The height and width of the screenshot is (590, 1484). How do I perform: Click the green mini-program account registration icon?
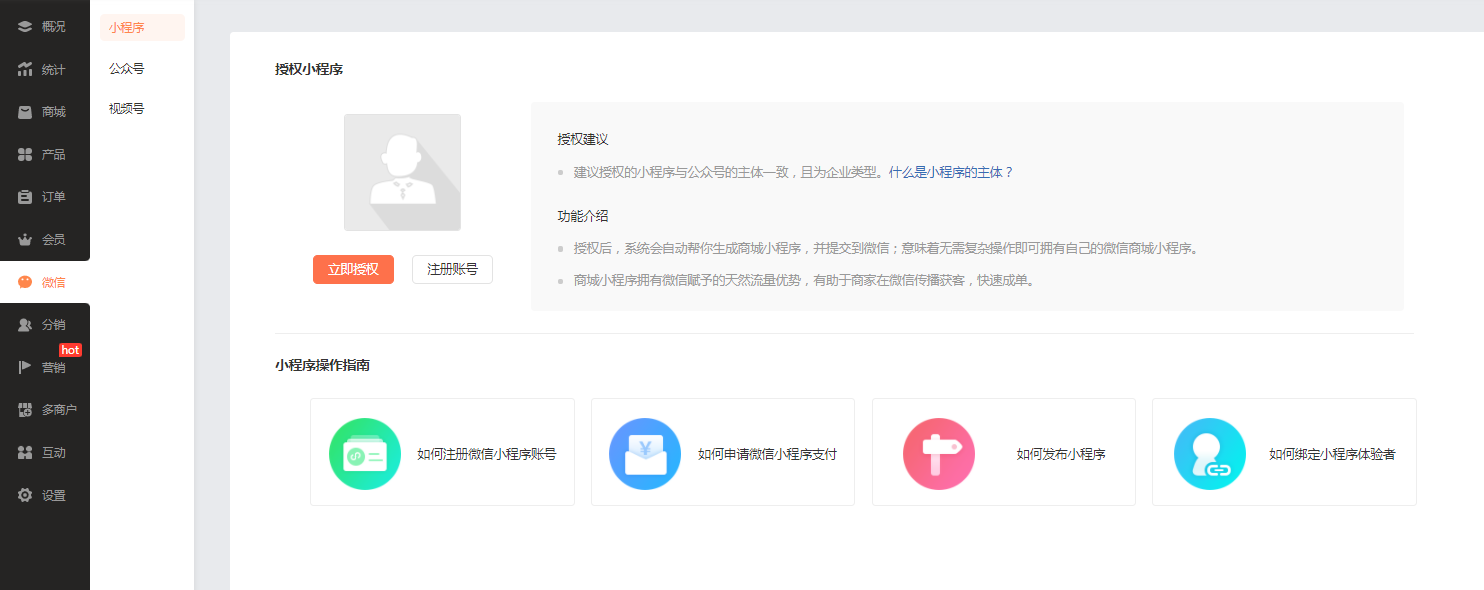365,454
